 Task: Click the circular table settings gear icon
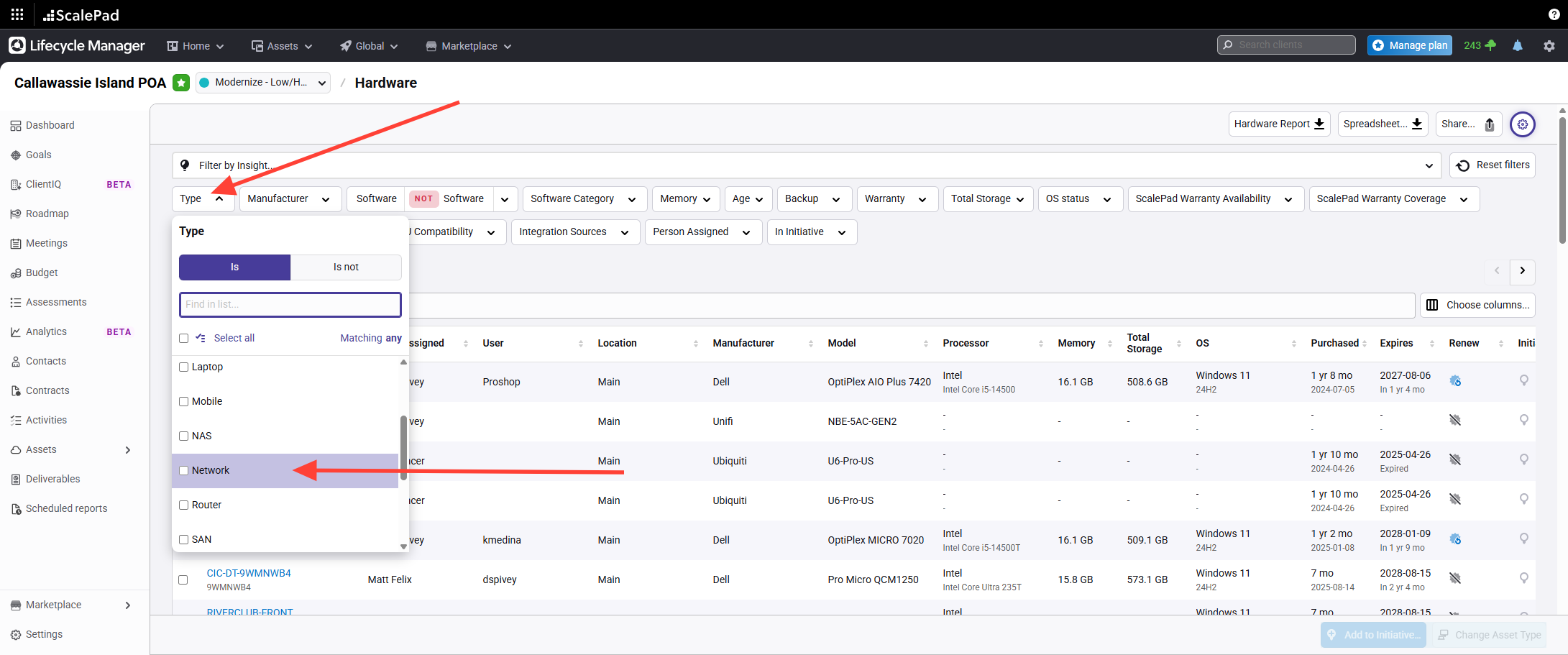pyautogui.click(x=1522, y=124)
